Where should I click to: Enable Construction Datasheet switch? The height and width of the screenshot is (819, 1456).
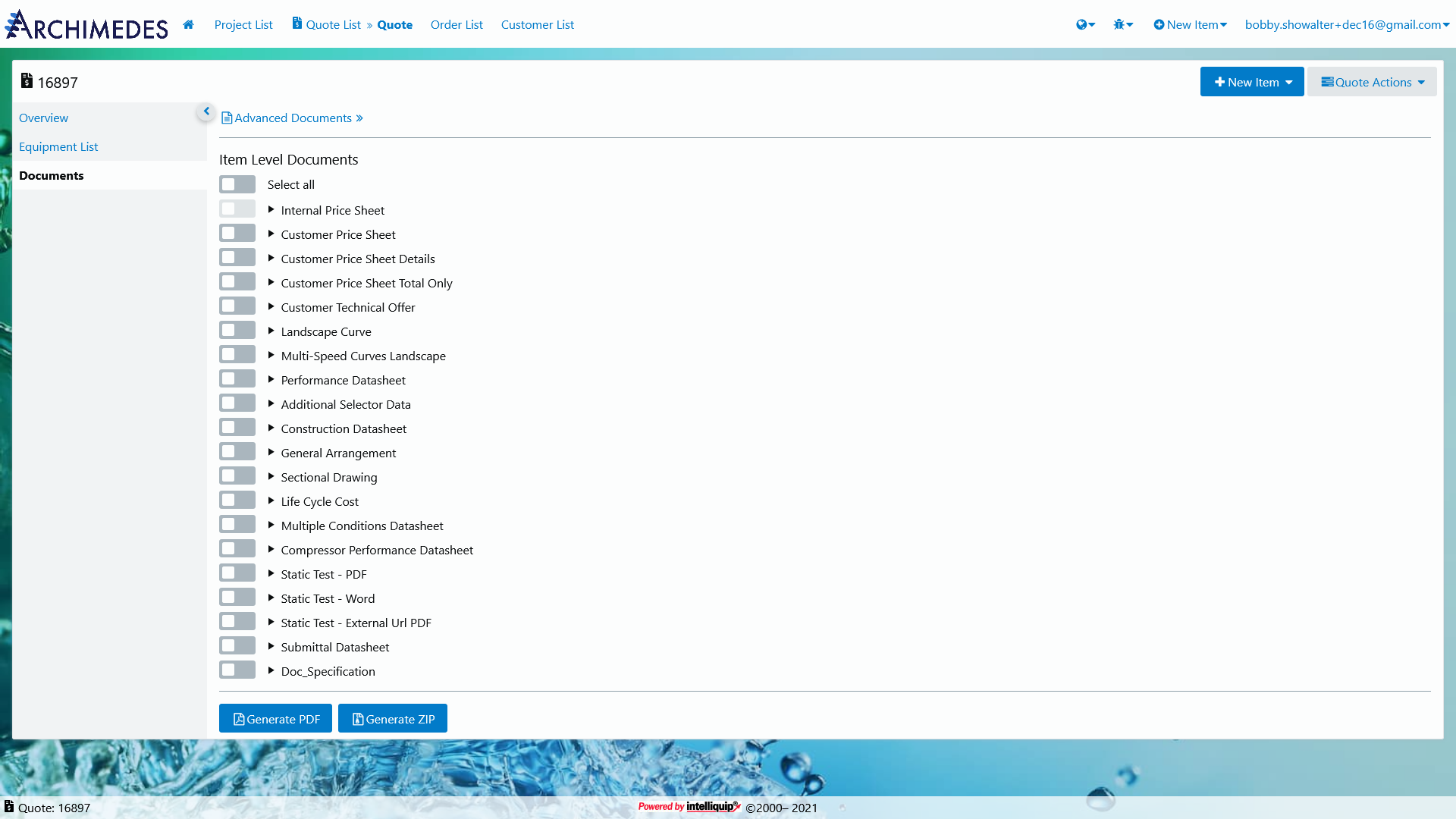click(237, 427)
